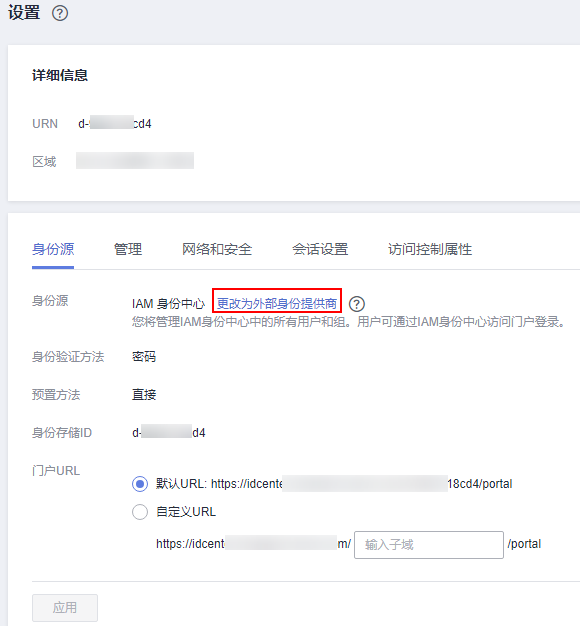Click the /portal suffix after the subdomain field

(524, 544)
